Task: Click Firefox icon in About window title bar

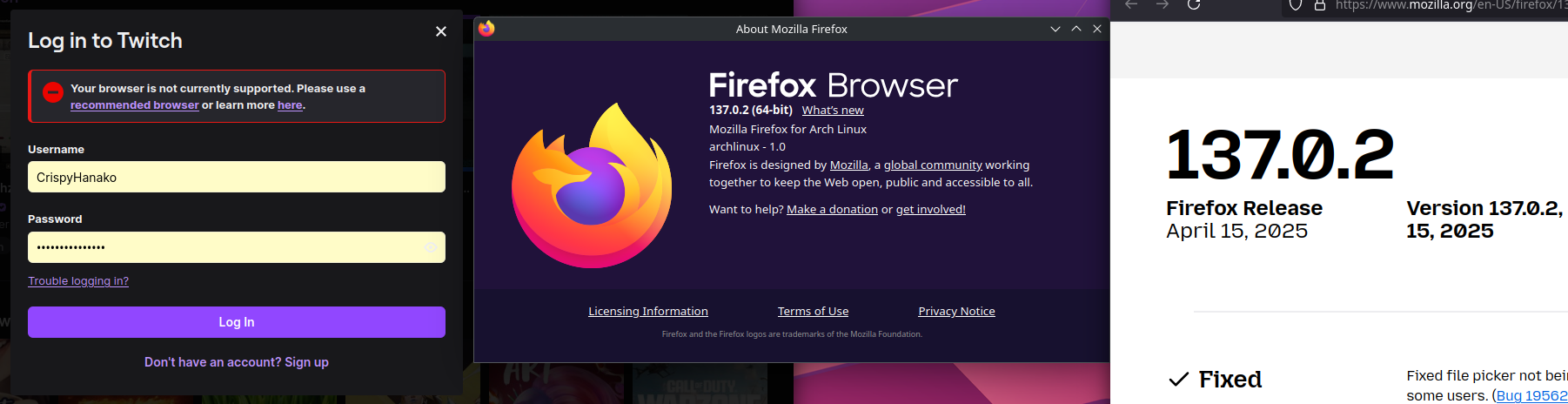Action: pos(486,29)
